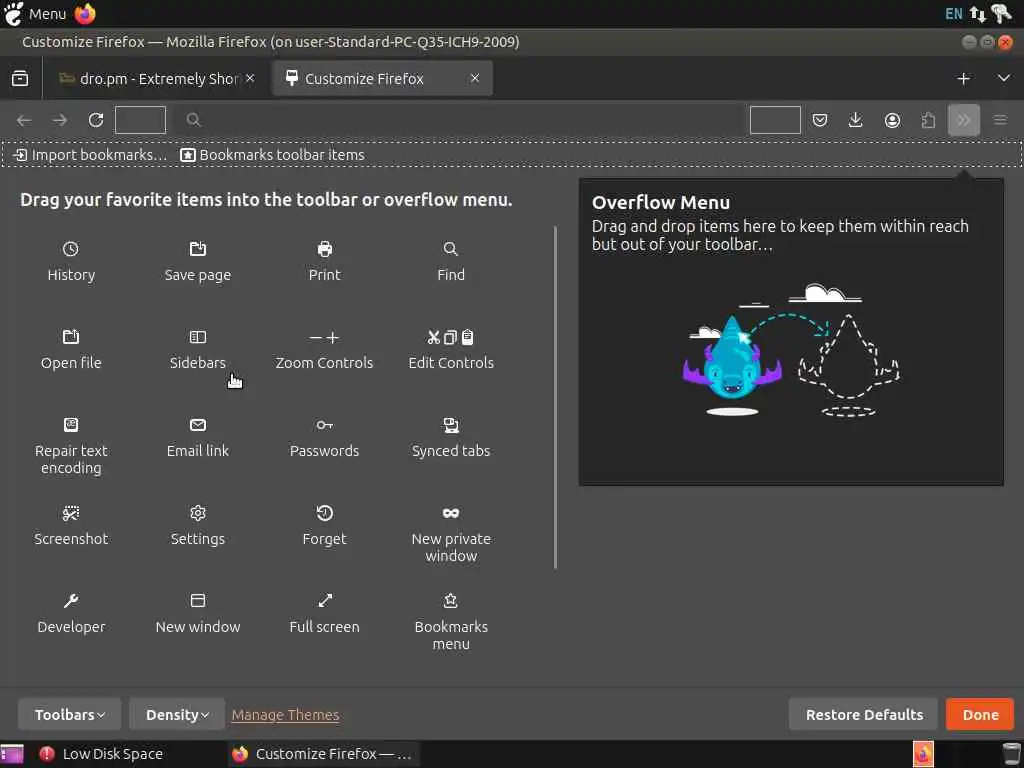
Task: Click Import bookmarks toolbar item
Action: [x=90, y=155]
